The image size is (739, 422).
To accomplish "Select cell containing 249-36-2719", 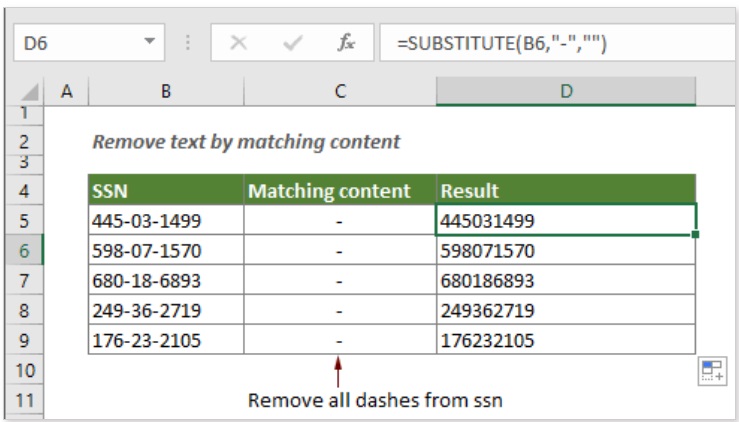I will (166, 310).
